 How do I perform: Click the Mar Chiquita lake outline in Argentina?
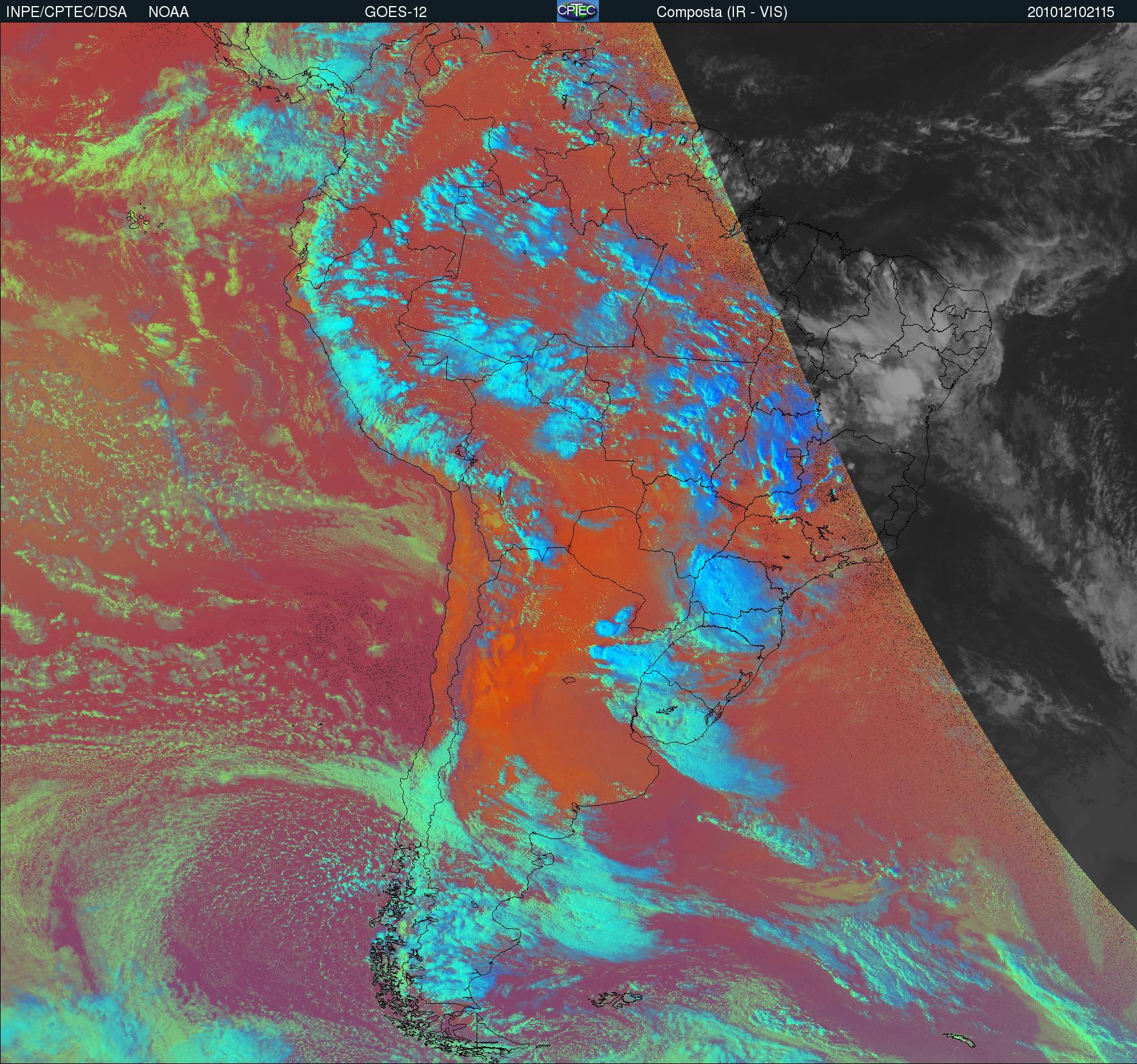pyautogui.click(x=568, y=681)
